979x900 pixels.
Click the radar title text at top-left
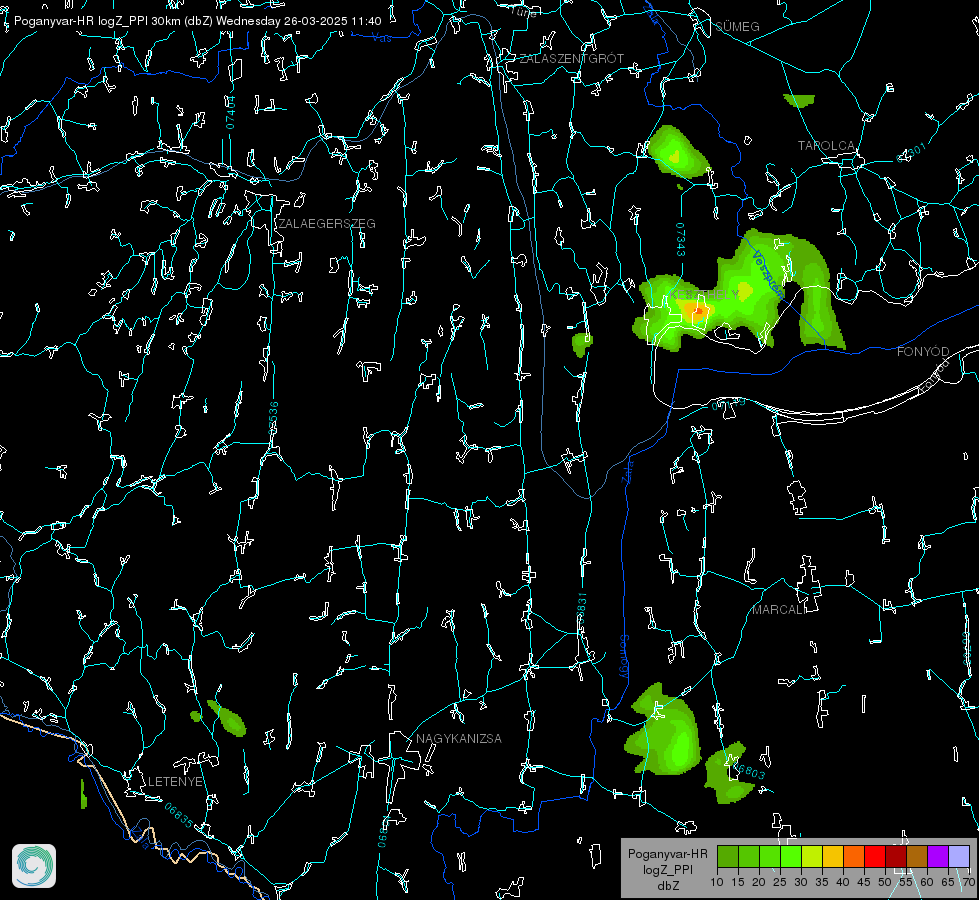pyautogui.click(x=197, y=21)
